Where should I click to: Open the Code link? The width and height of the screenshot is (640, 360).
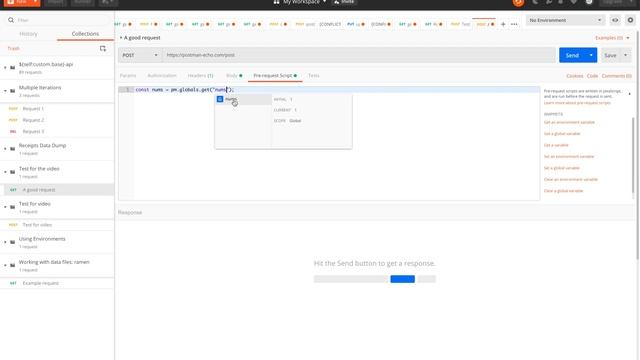tap(592, 76)
